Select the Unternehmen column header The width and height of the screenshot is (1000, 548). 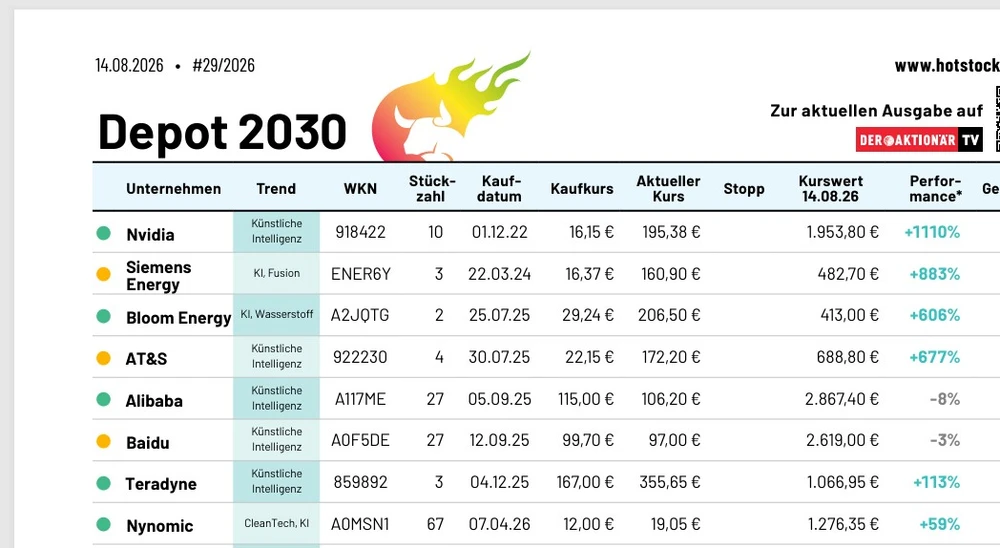(173, 189)
